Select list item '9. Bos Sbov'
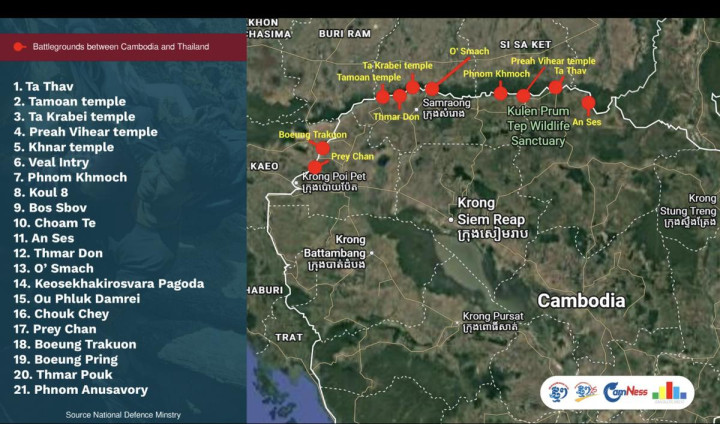The width and height of the screenshot is (720, 424). coord(50,208)
